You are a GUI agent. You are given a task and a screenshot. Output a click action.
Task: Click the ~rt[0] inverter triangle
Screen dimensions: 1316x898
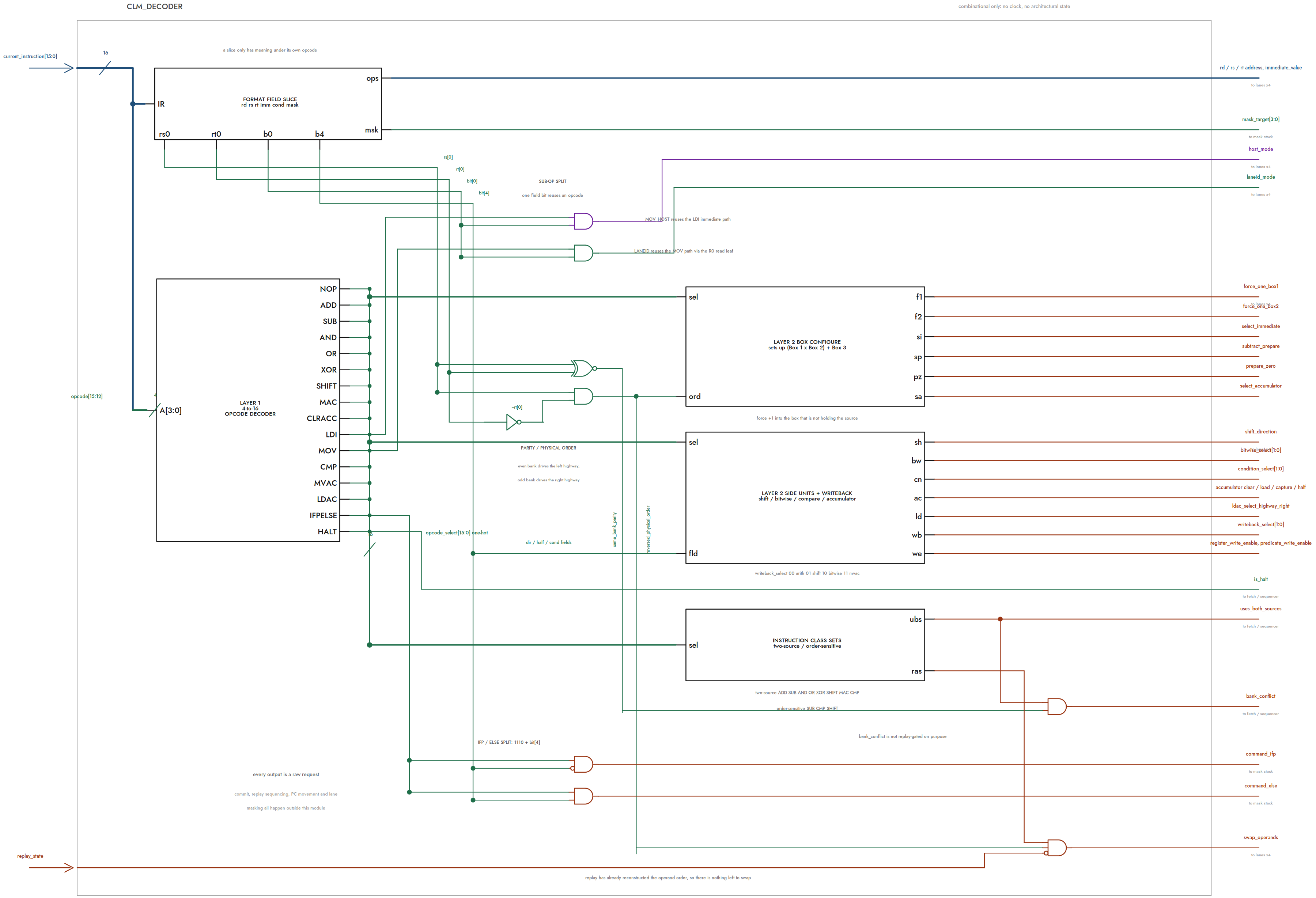[x=514, y=422]
